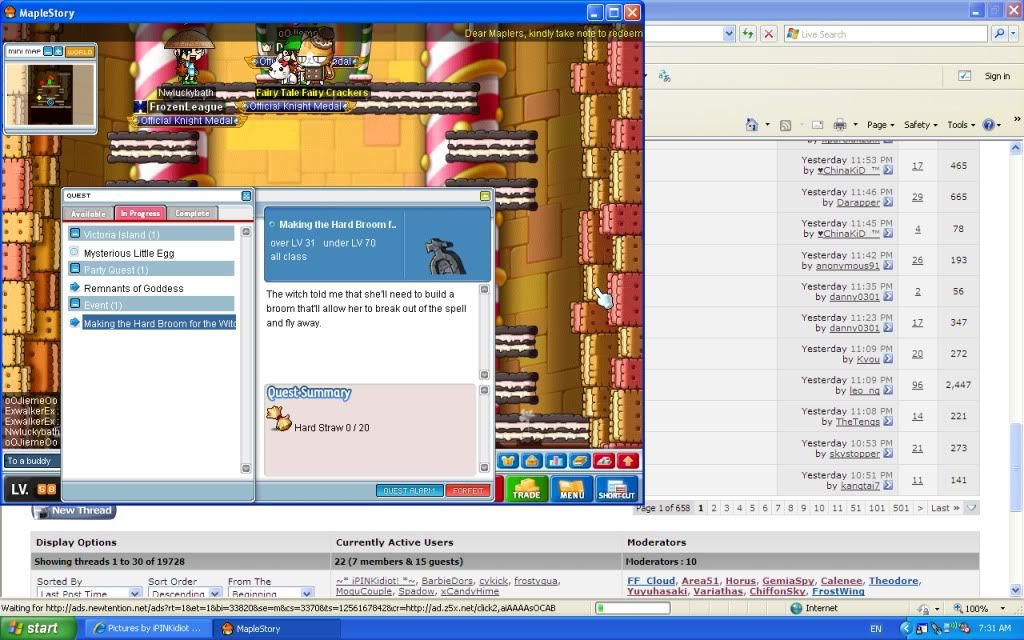Click the translate icon in the browser toolbar

[x=664, y=76]
